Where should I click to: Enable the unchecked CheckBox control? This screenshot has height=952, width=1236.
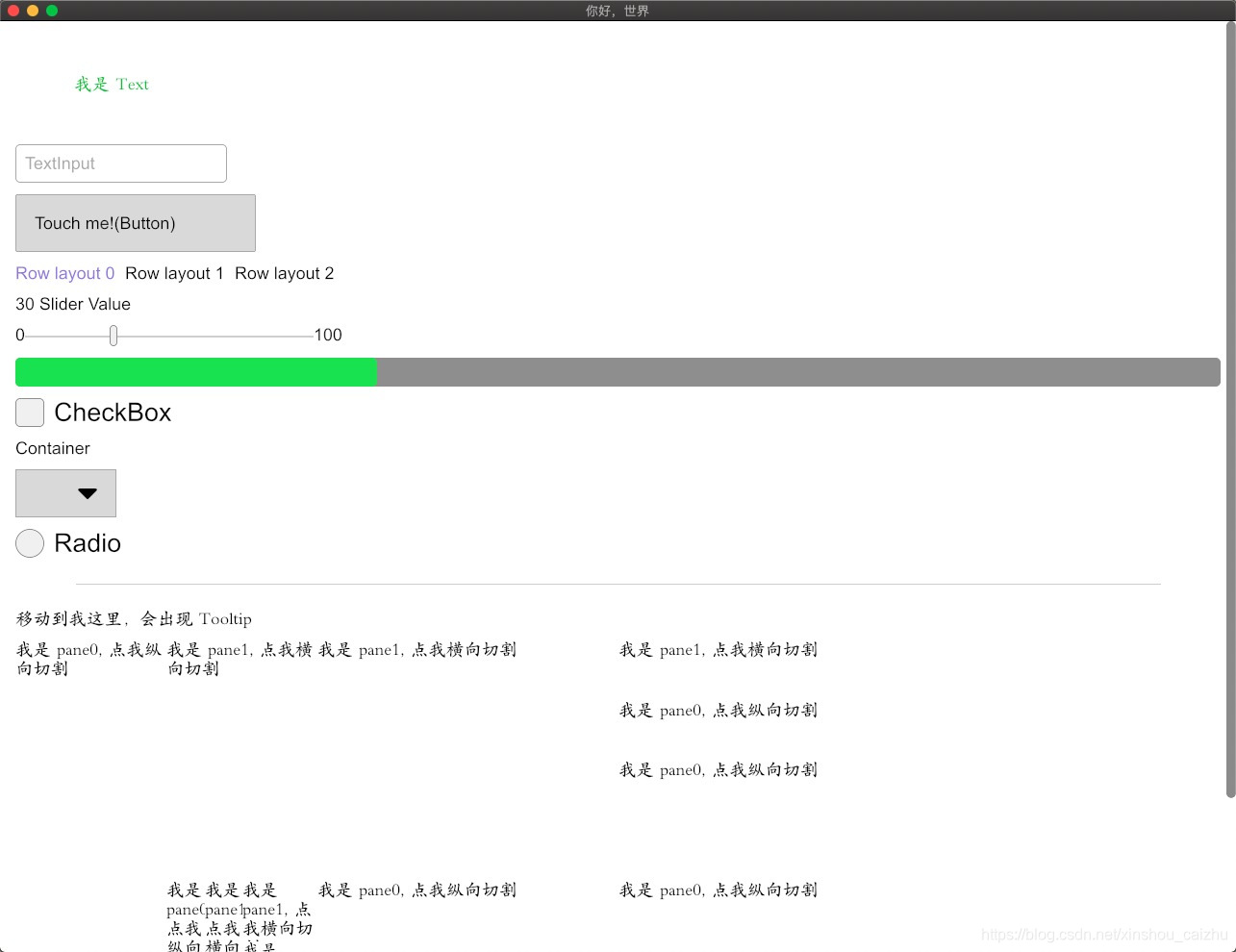29,412
